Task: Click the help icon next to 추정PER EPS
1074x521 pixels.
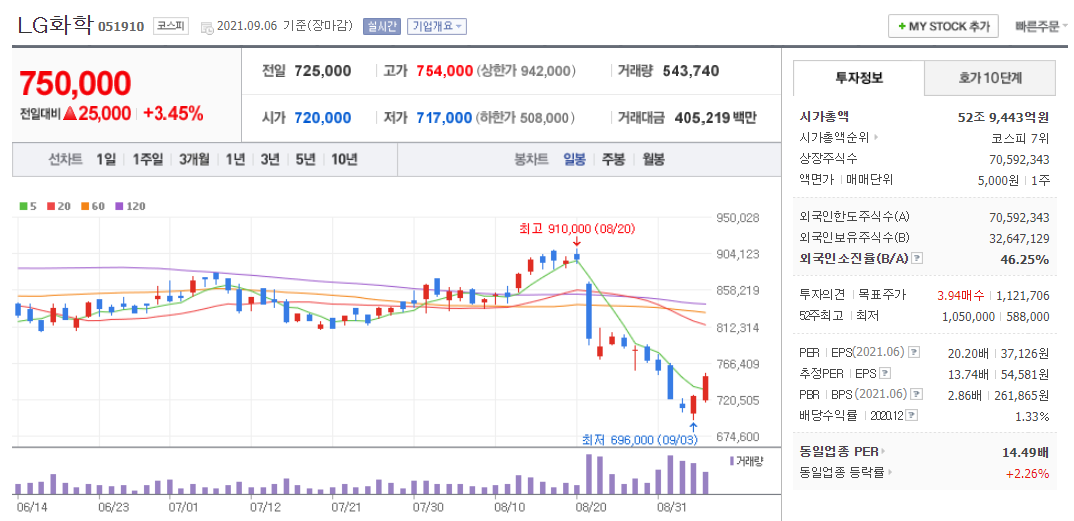Action: 885,374
